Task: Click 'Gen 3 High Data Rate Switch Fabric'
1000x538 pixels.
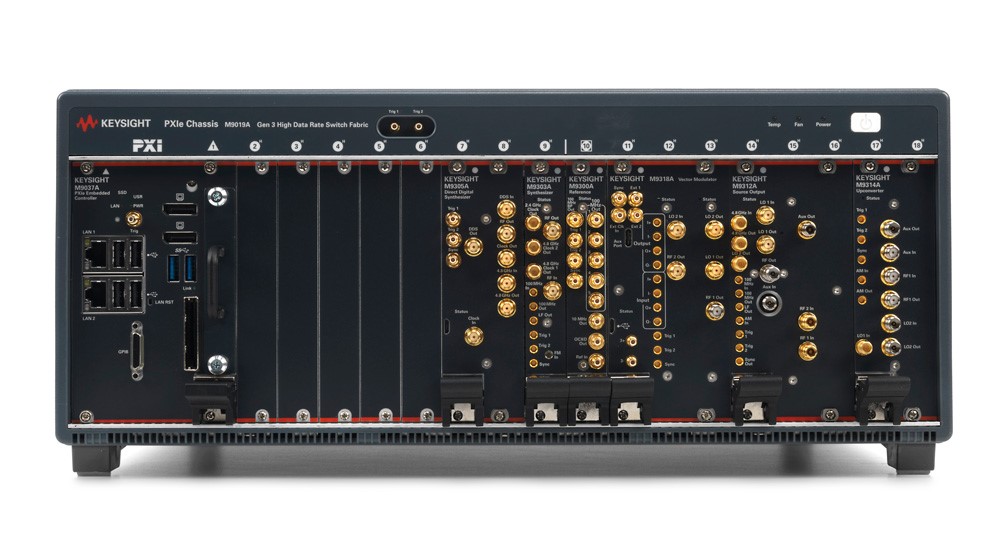Action: tap(312, 125)
